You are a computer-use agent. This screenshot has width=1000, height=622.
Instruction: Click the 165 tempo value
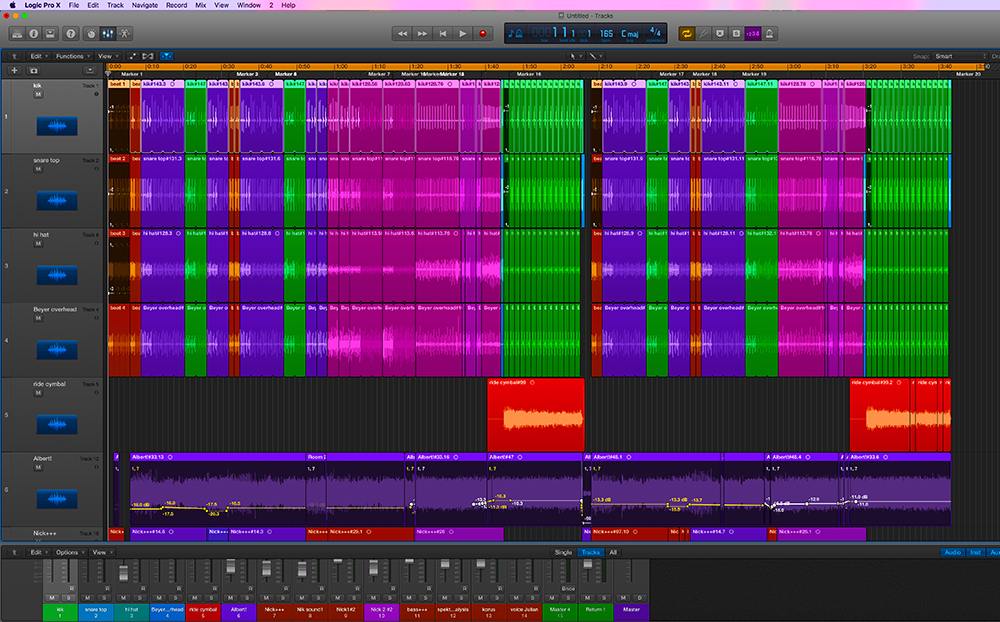pos(607,33)
